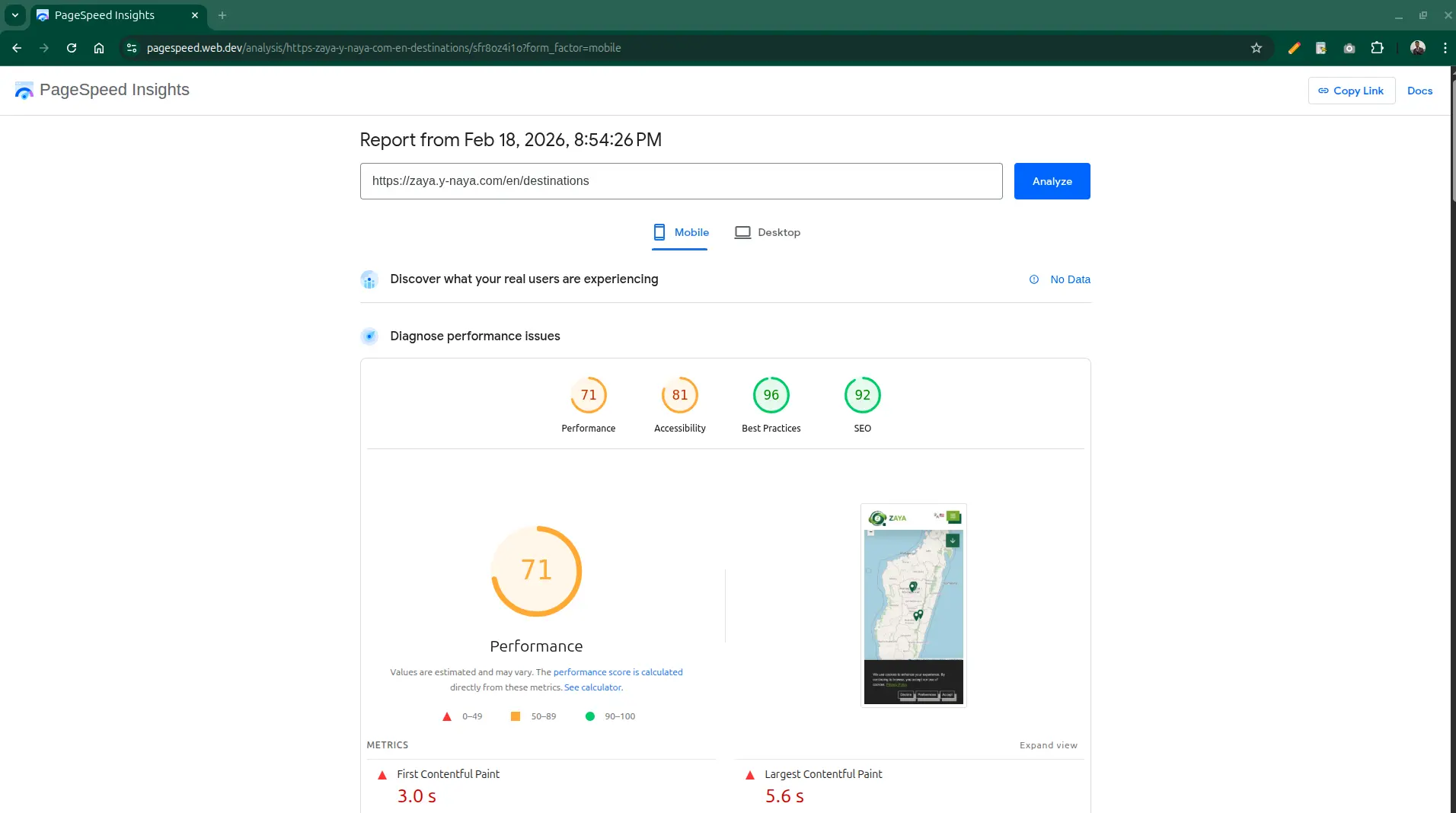Viewport: 1456px width, 813px height.
Task: Select the Mobile tab
Action: [x=680, y=233]
